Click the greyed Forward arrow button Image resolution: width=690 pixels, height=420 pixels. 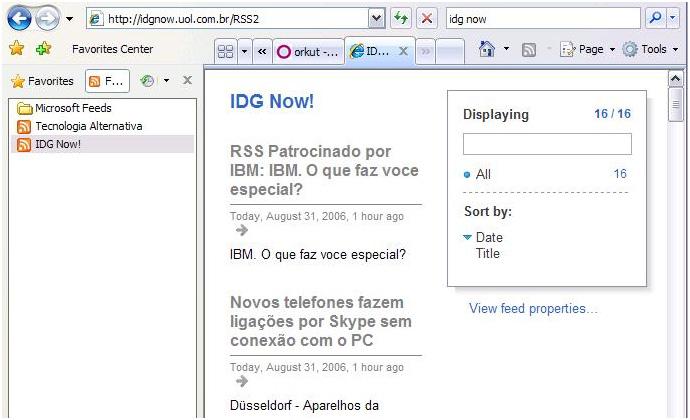(x=47, y=19)
